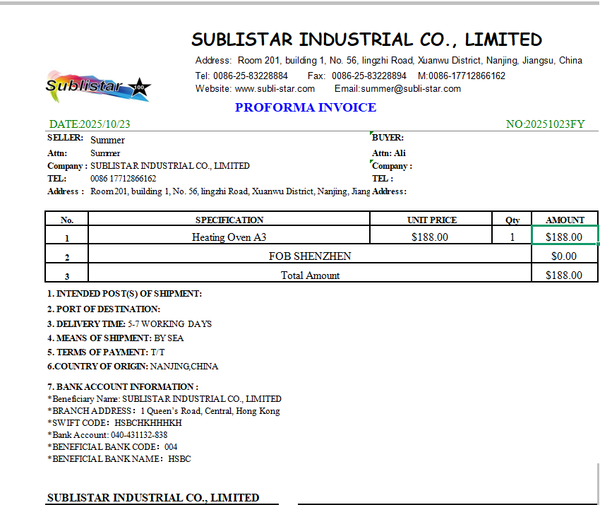The height and width of the screenshot is (505, 600).
Task: Click the UNIT PRICE header cell
Action: click(430, 219)
